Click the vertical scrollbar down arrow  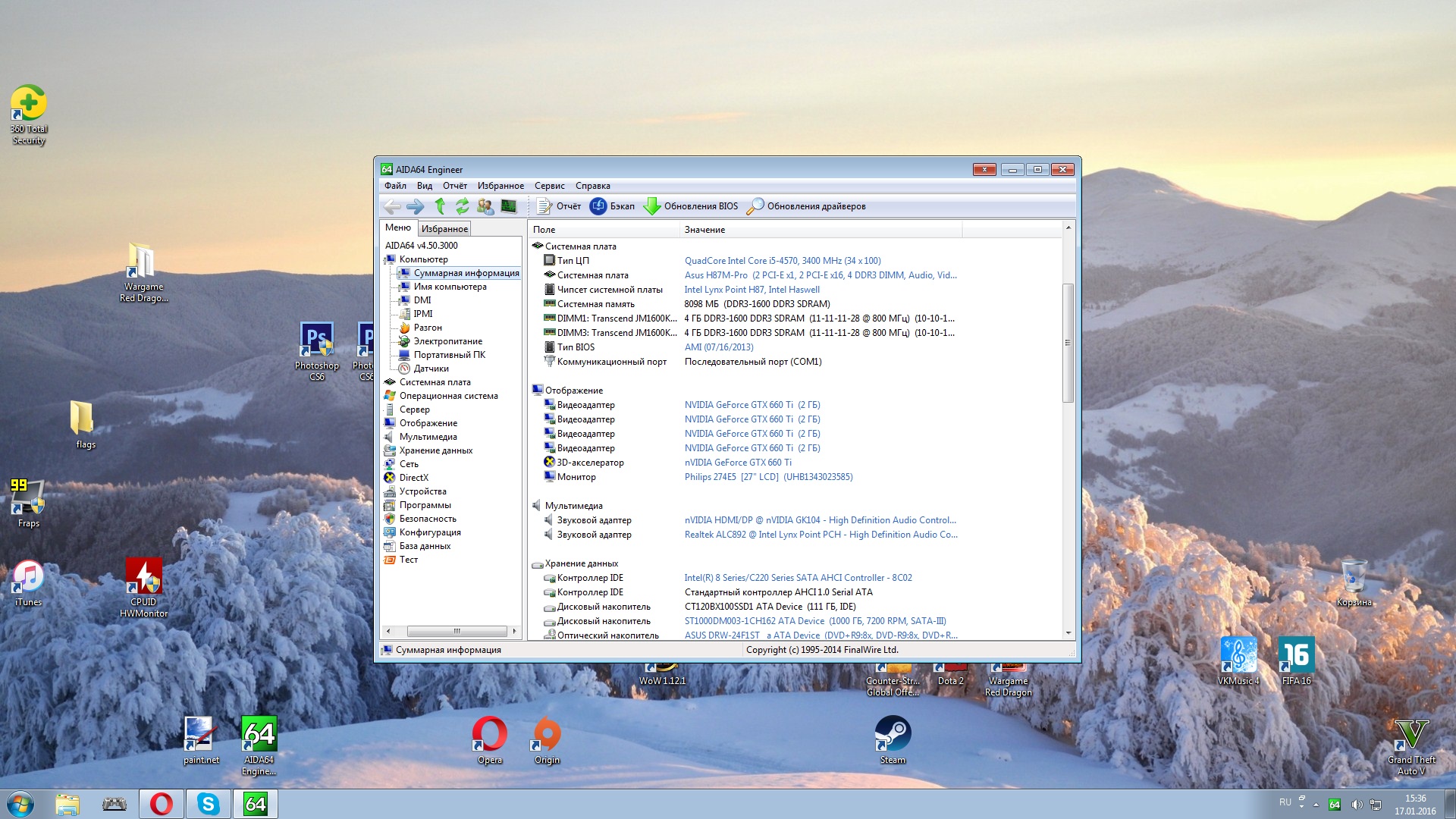pos(1068,633)
